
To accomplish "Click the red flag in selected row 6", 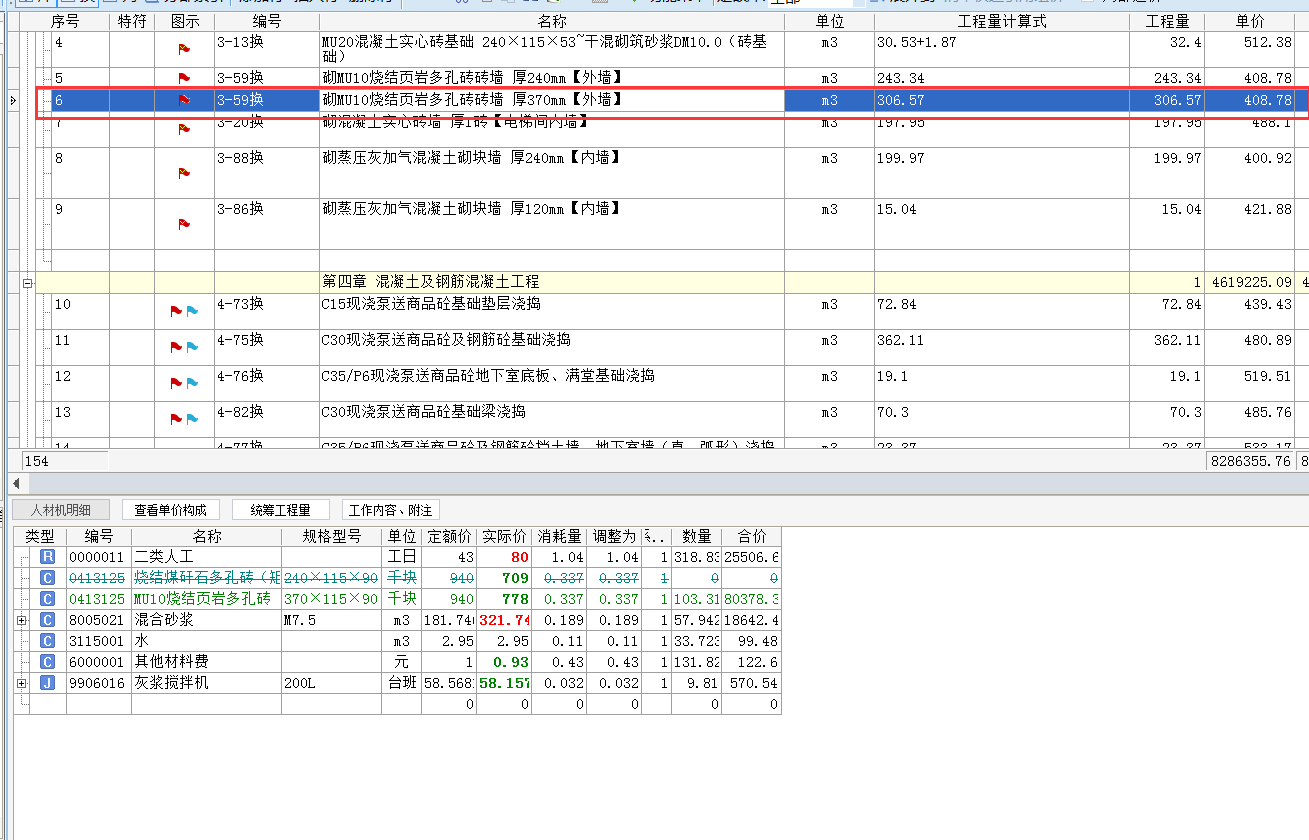I will click(x=184, y=100).
